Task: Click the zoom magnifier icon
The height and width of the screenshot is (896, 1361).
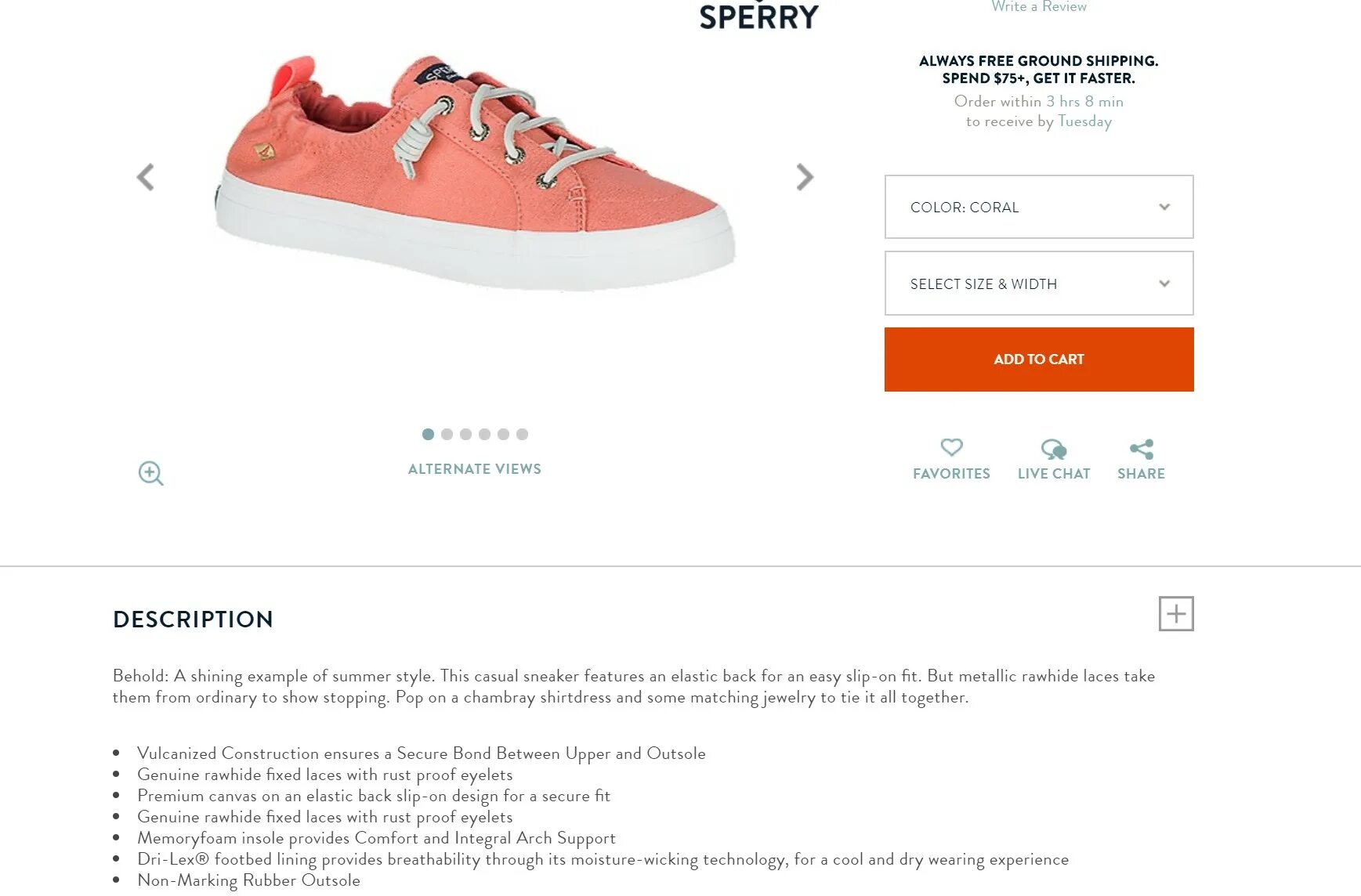Action: point(150,473)
